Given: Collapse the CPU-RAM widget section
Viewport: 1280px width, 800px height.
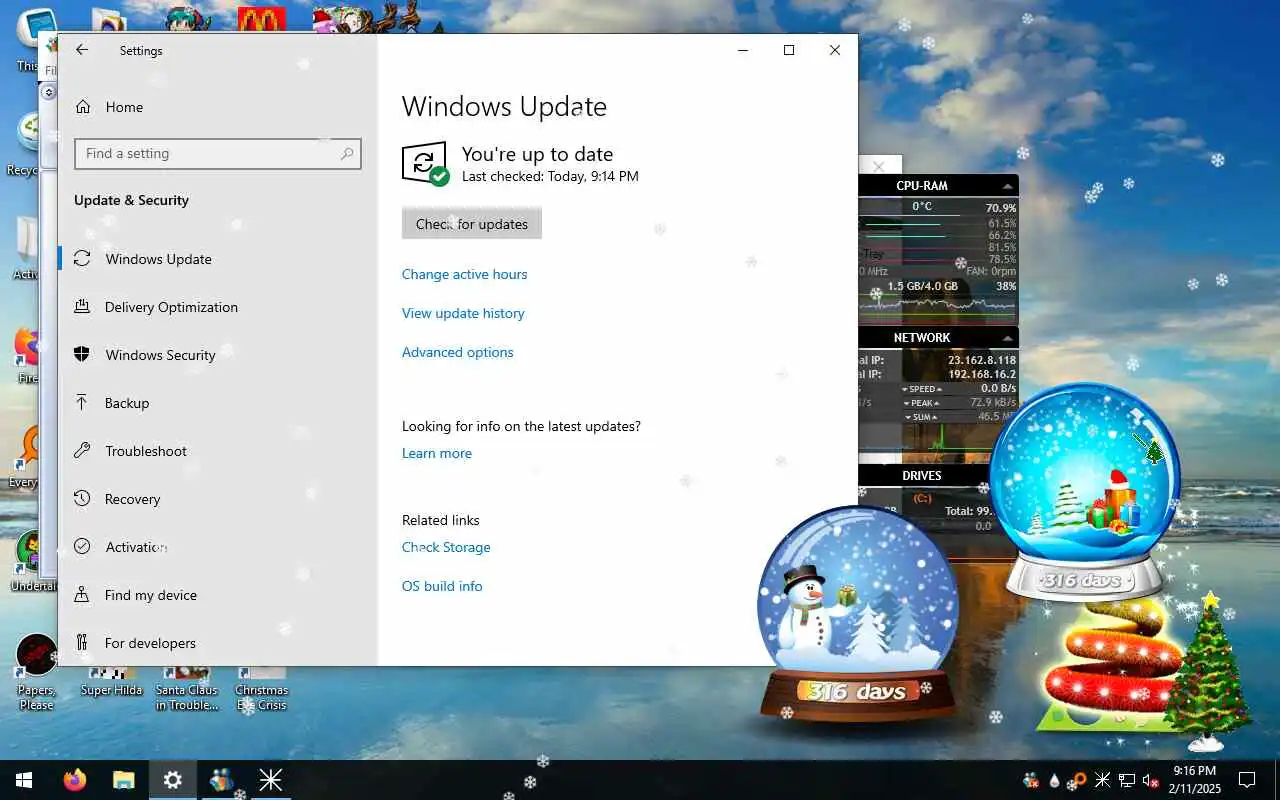Looking at the screenshot, I should tap(1007, 186).
